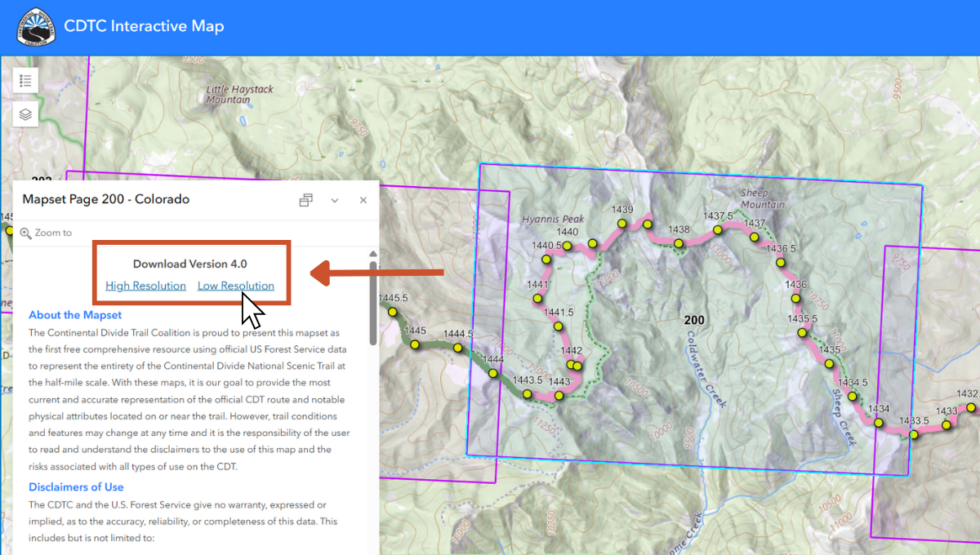
Task: Click the Little Haystack Mountain label
Action: 239,94
